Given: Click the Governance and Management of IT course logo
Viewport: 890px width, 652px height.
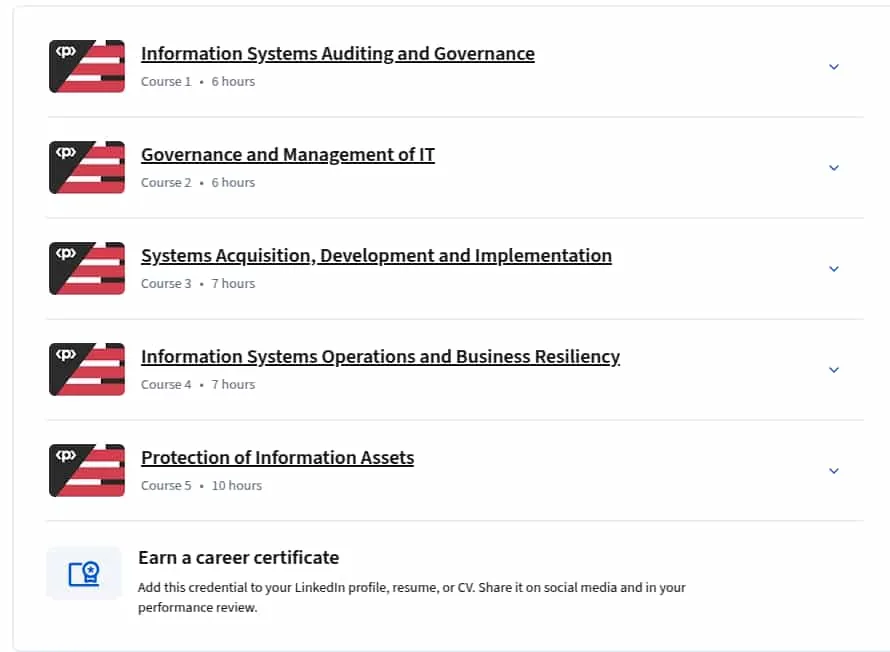Looking at the screenshot, I should click(87, 167).
